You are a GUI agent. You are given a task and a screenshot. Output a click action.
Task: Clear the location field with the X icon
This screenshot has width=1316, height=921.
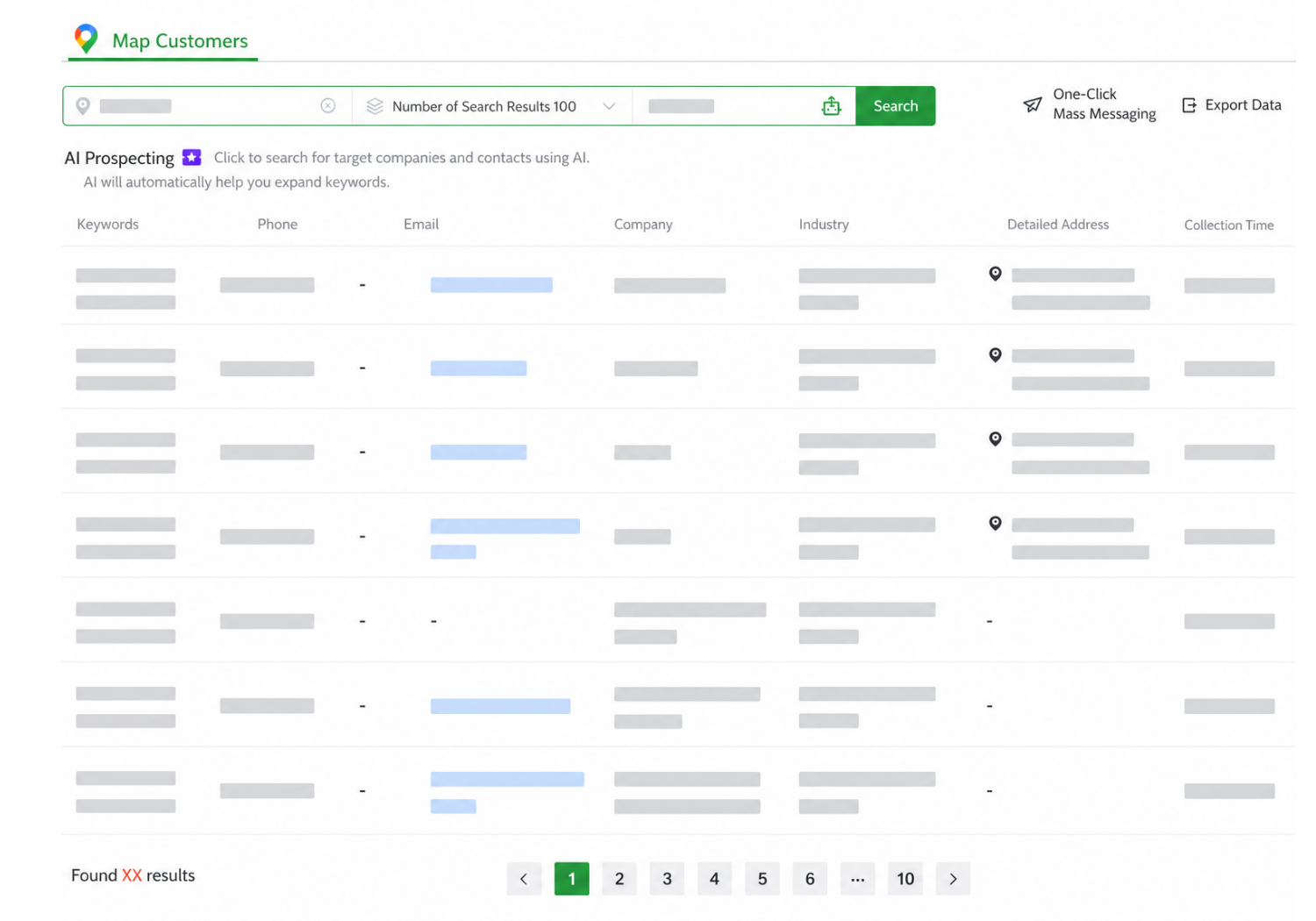[x=328, y=106]
